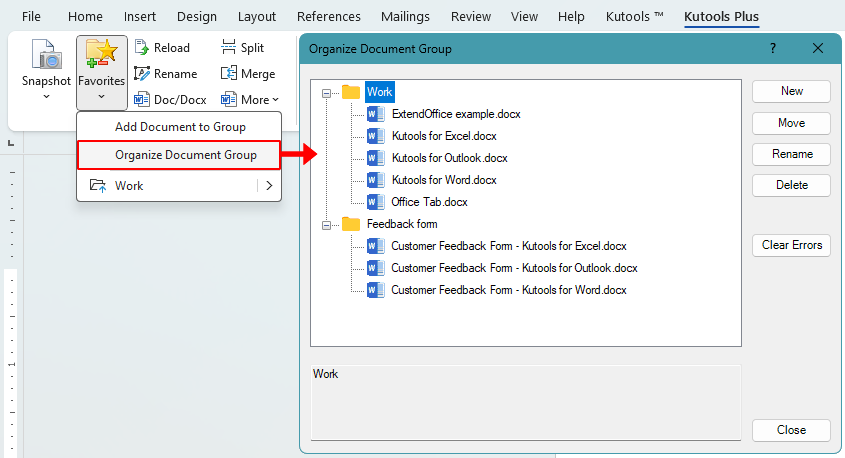The height and width of the screenshot is (458, 845).
Task: Click the Doc/Docx converter icon
Action: coord(142,99)
